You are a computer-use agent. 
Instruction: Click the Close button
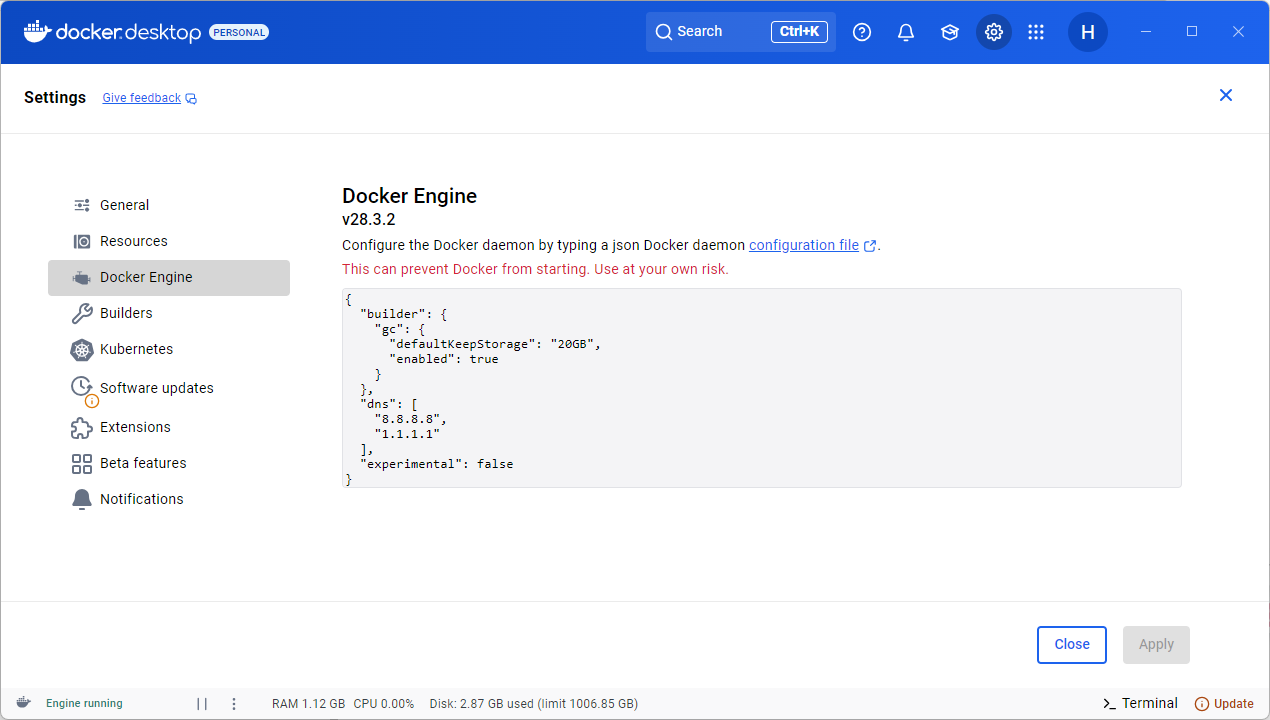click(x=1072, y=645)
